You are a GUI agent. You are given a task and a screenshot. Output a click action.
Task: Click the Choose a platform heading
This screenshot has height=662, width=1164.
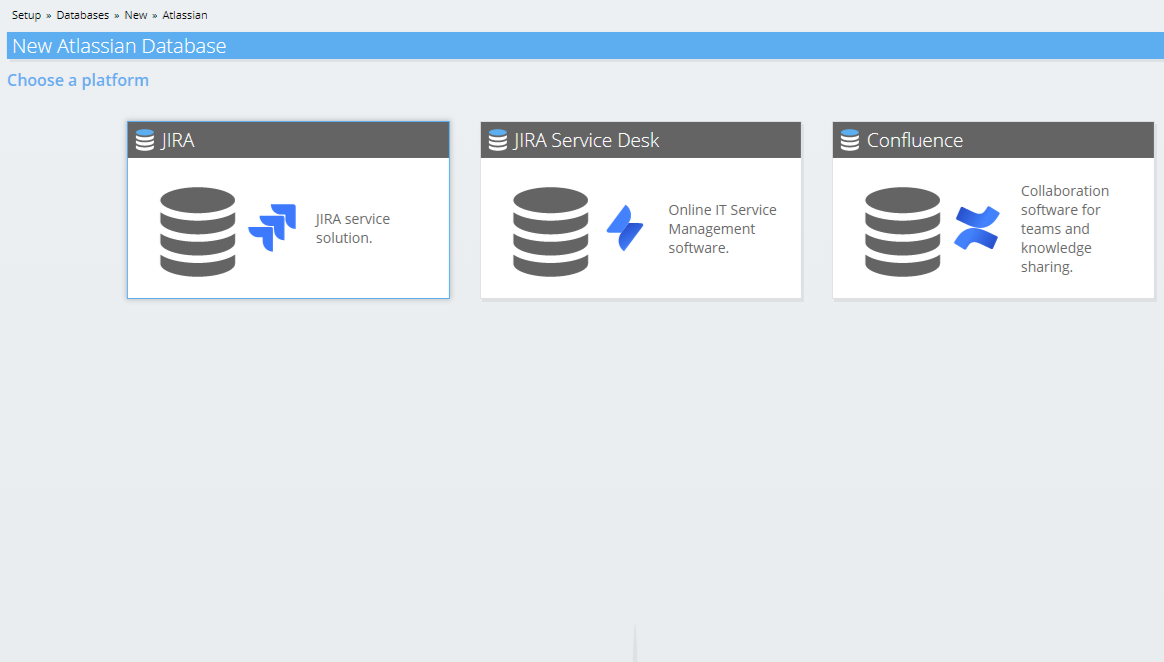[x=77, y=80]
